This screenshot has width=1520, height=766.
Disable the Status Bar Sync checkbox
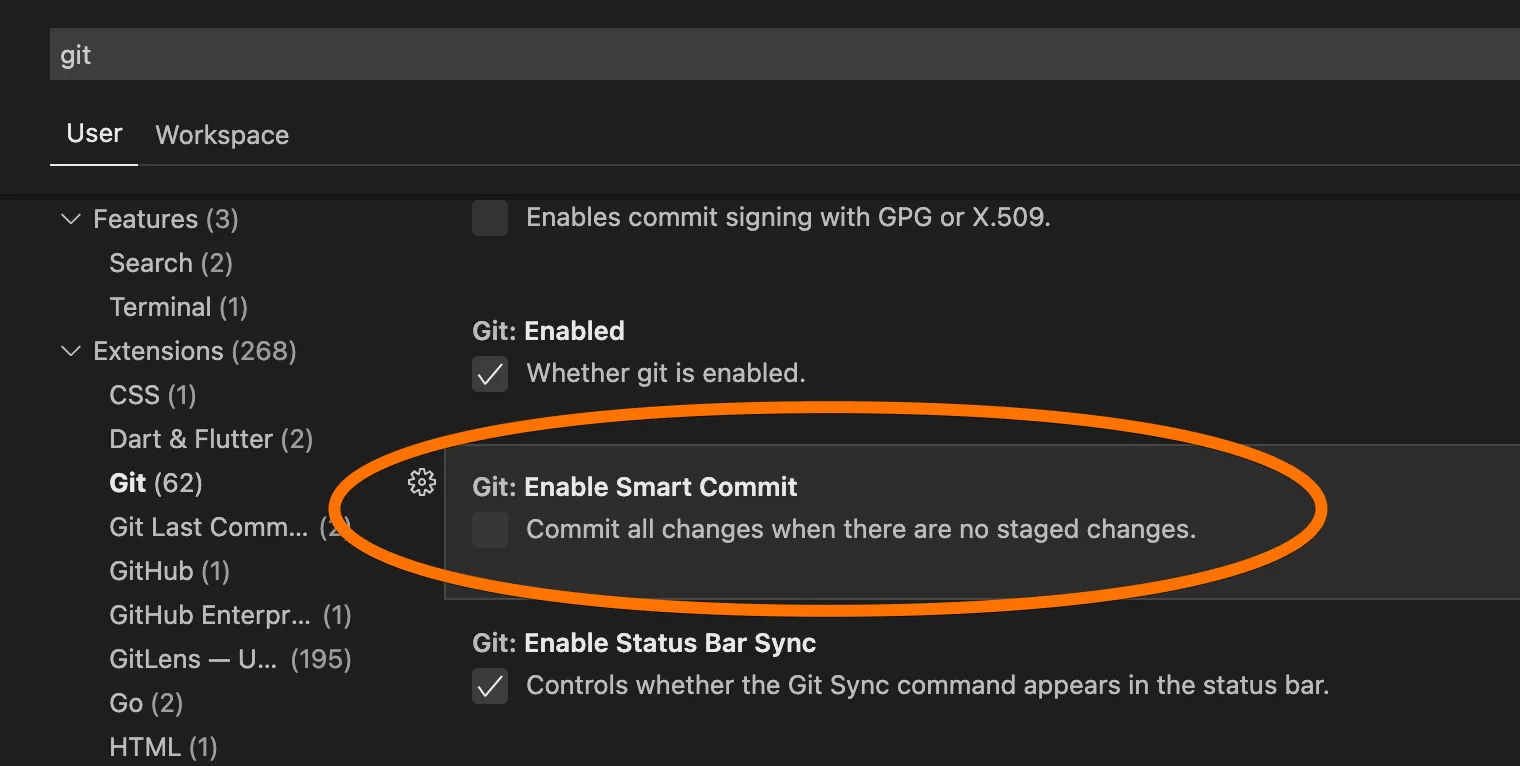490,687
